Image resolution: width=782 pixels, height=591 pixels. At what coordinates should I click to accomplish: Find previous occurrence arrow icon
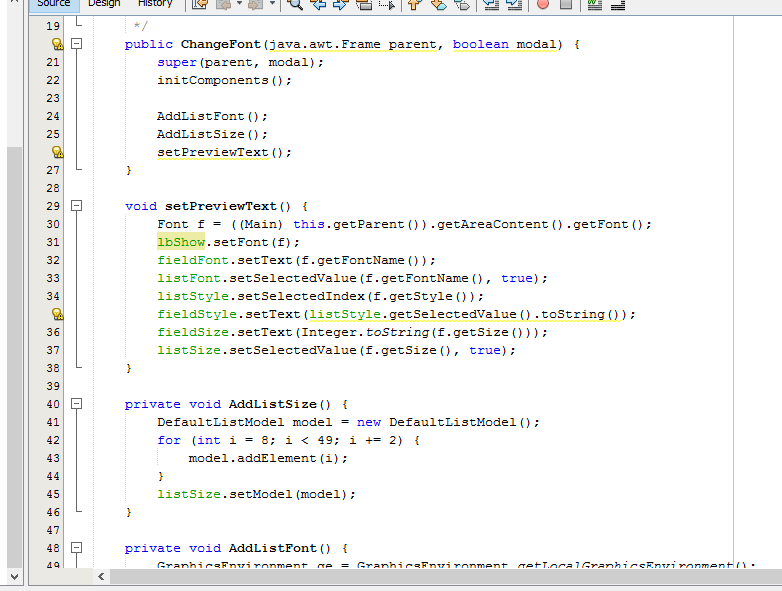[318, 4]
